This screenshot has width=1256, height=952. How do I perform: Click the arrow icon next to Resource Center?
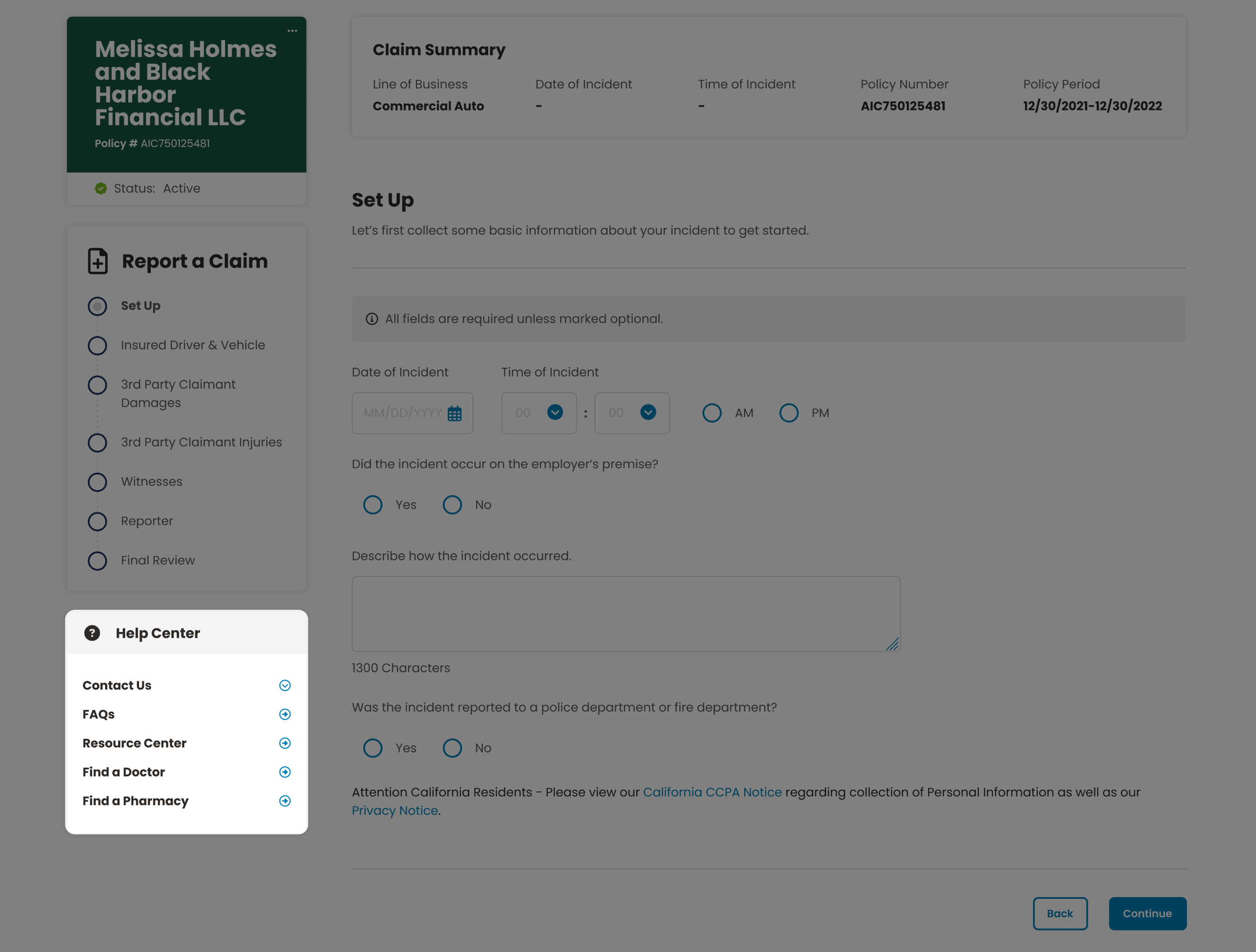tap(285, 743)
